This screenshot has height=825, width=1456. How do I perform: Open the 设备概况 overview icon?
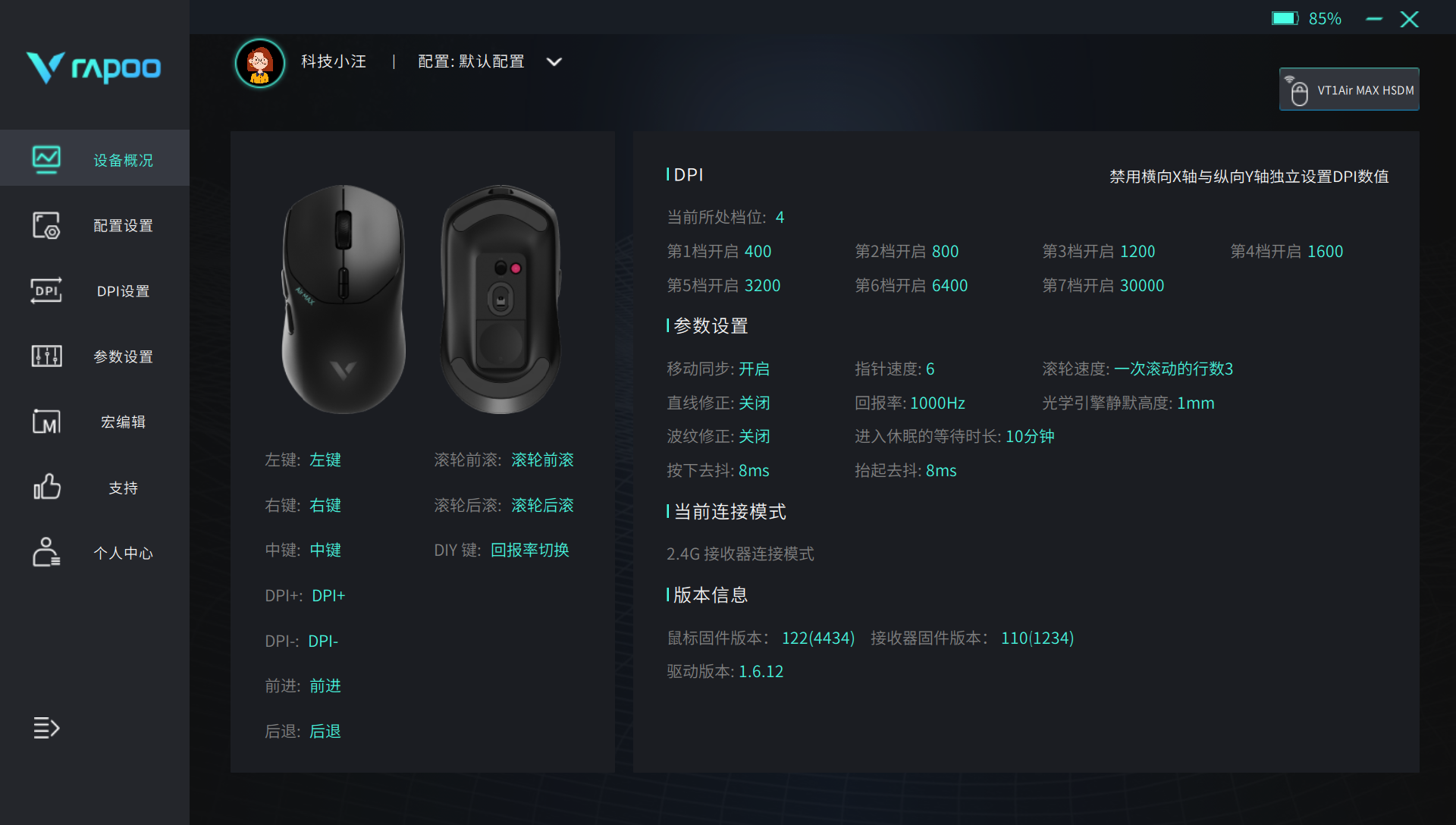[46, 159]
